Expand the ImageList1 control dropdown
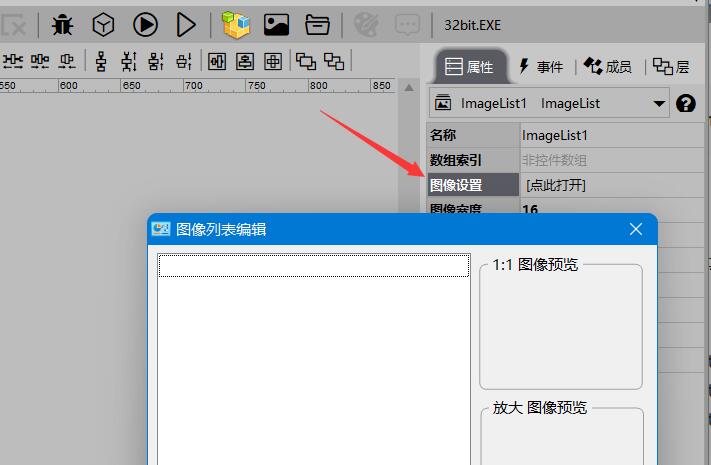This screenshot has height=465, width=711. [x=659, y=103]
